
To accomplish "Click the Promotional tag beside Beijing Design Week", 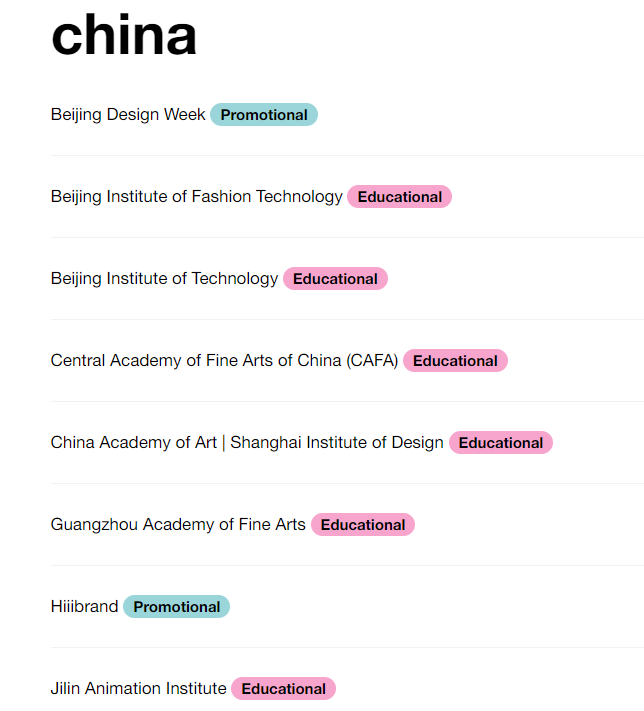I will (x=264, y=115).
